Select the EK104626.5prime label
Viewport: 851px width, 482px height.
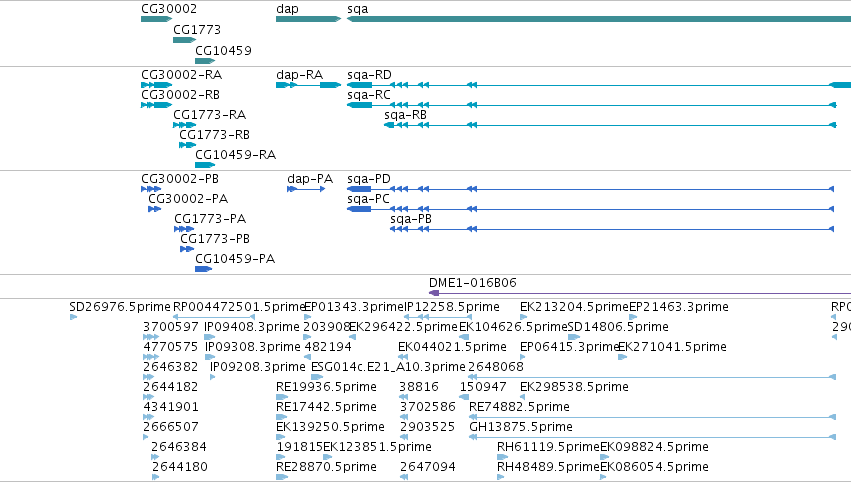tap(513, 327)
